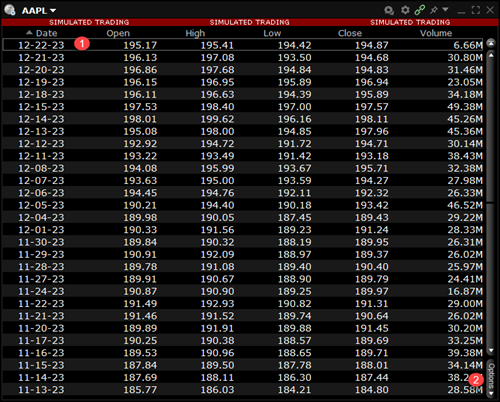Expand the arrow menu next to the pushpin
This screenshot has width=500, height=402.
[x=445, y=10]
